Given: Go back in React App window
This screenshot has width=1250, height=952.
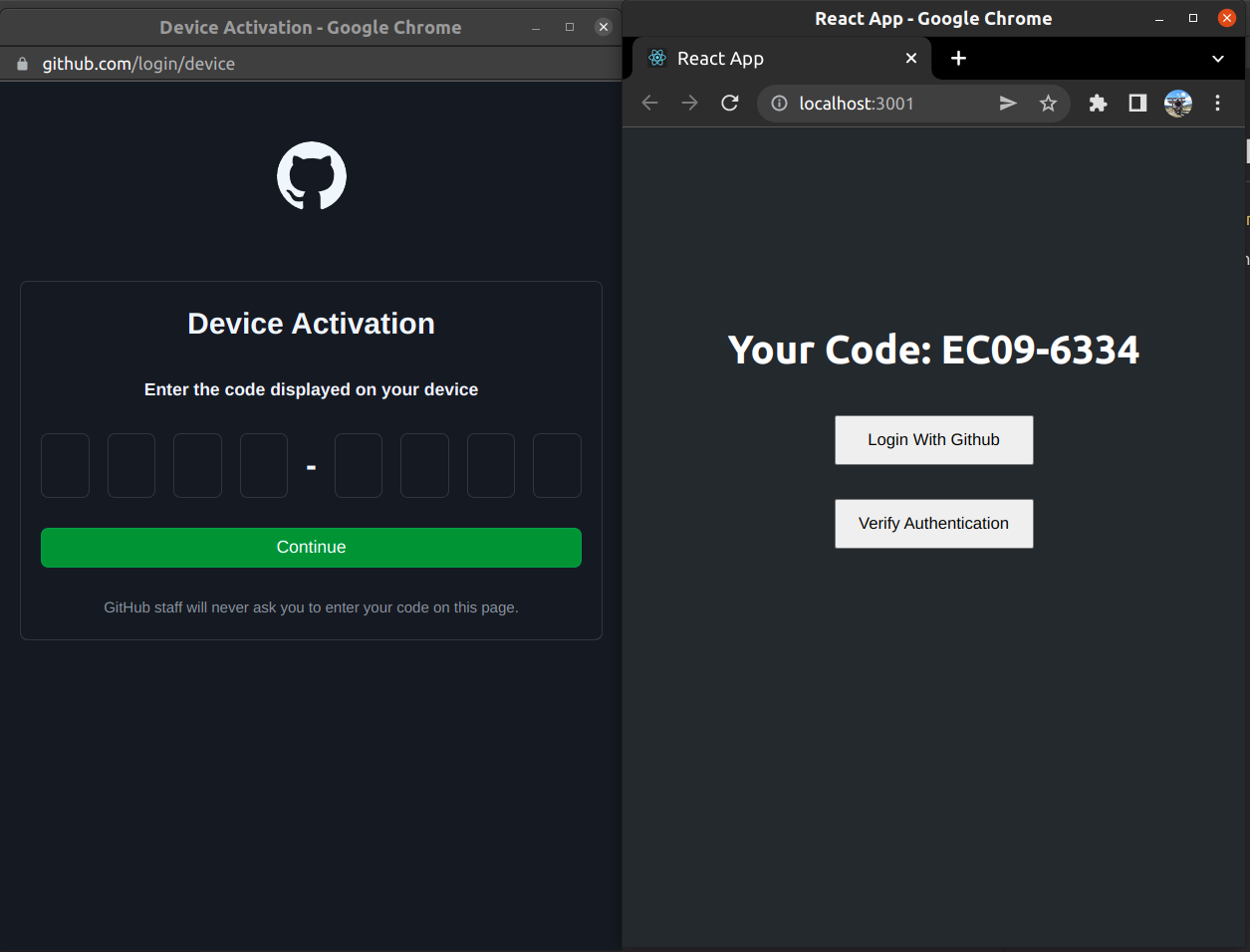Looking at the screenshot, I should (650, 103).
